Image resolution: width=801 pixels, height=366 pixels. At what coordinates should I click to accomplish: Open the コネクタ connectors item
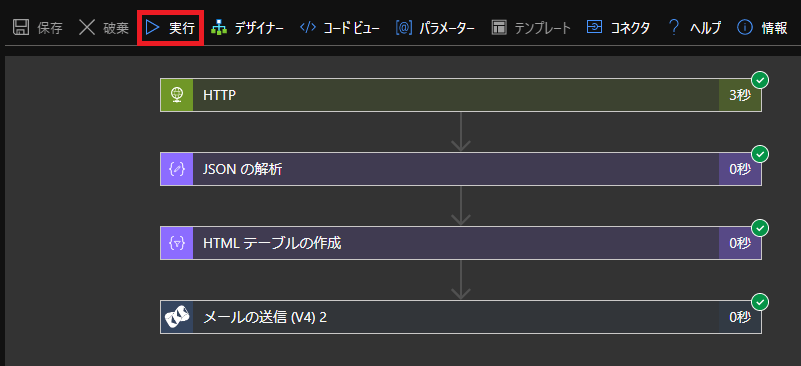pos(618,28)
